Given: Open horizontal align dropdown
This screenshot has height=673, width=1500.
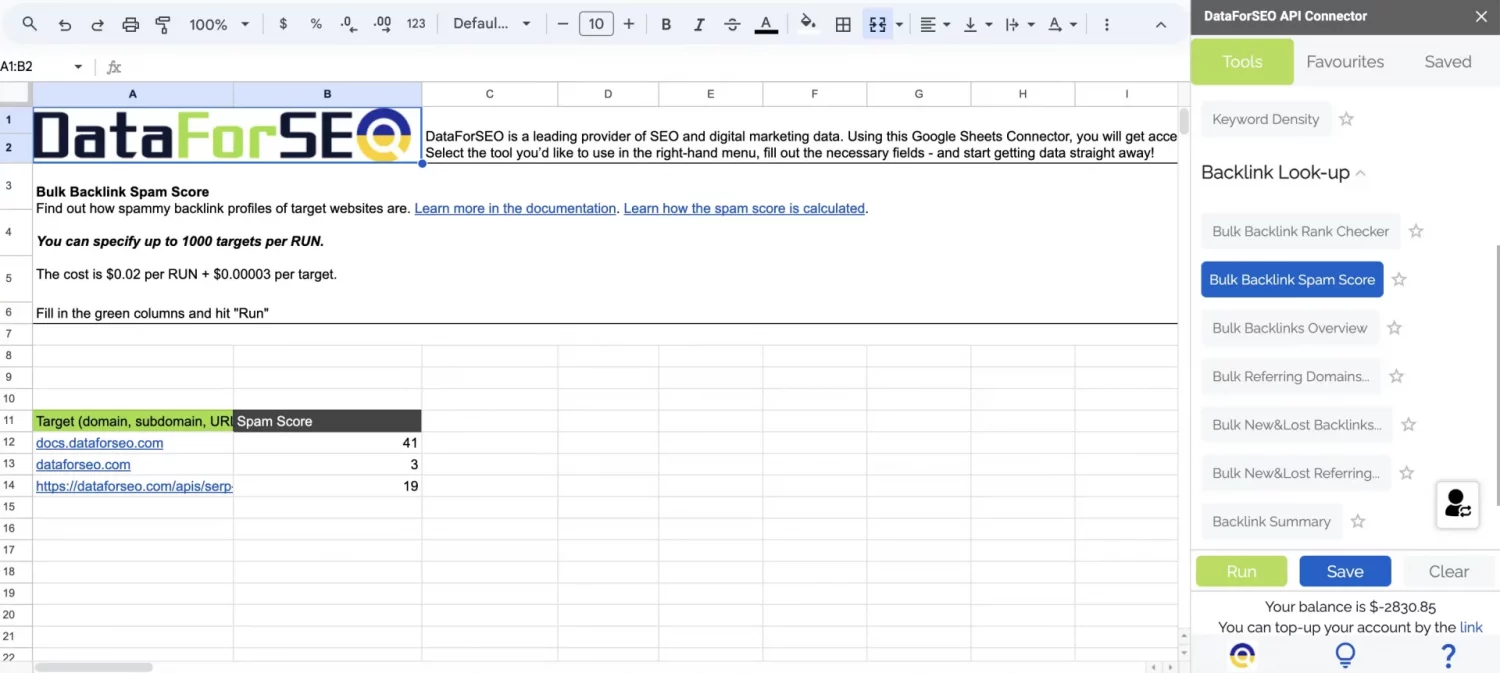Looking at the screenshot, I should 935,24.
